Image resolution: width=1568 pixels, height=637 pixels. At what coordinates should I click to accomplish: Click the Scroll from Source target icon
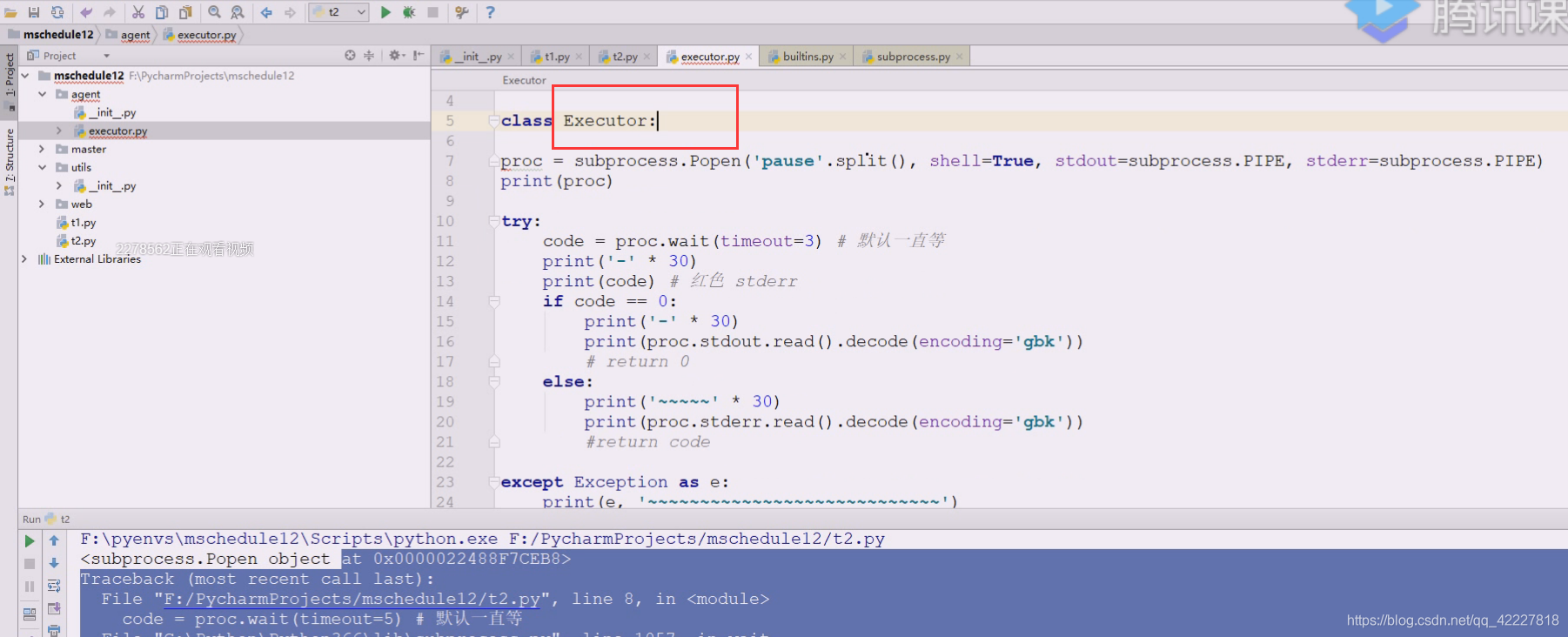[350, 55]
